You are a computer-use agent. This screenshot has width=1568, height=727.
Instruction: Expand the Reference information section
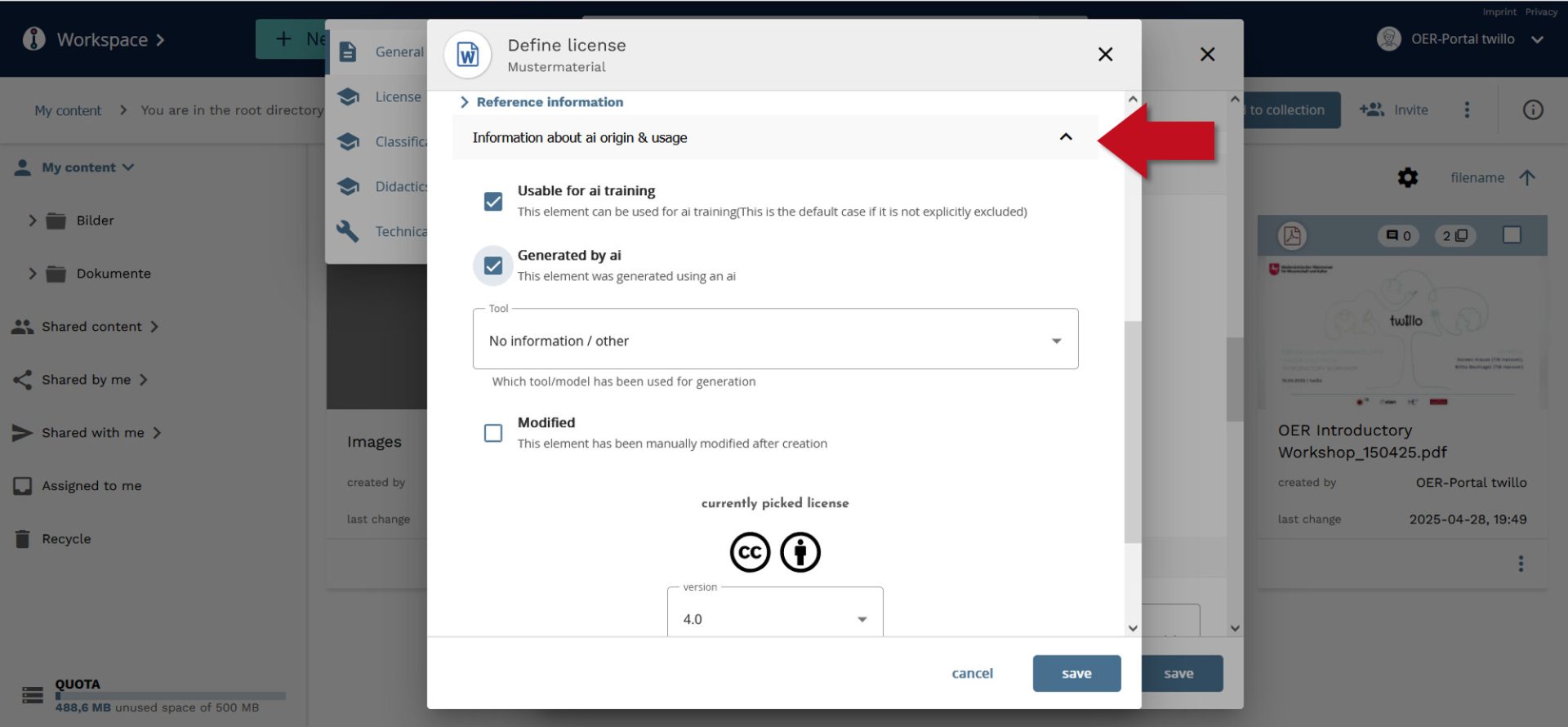pos(549,102)
